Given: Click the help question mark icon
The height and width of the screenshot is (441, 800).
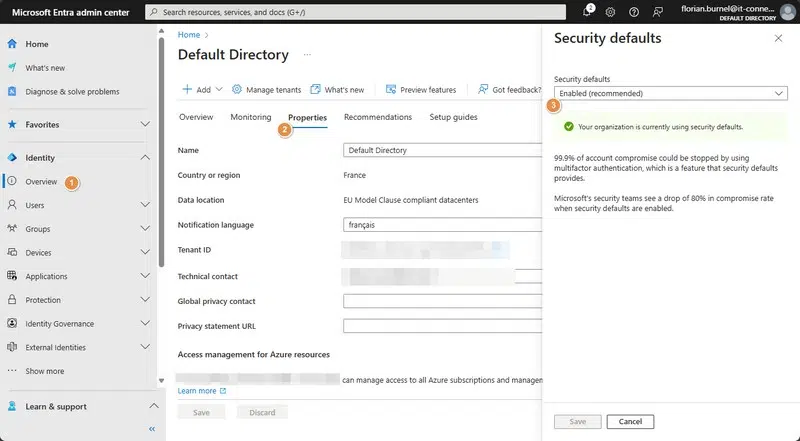Looking at the screenshot, I should click(x=634, y=12).
